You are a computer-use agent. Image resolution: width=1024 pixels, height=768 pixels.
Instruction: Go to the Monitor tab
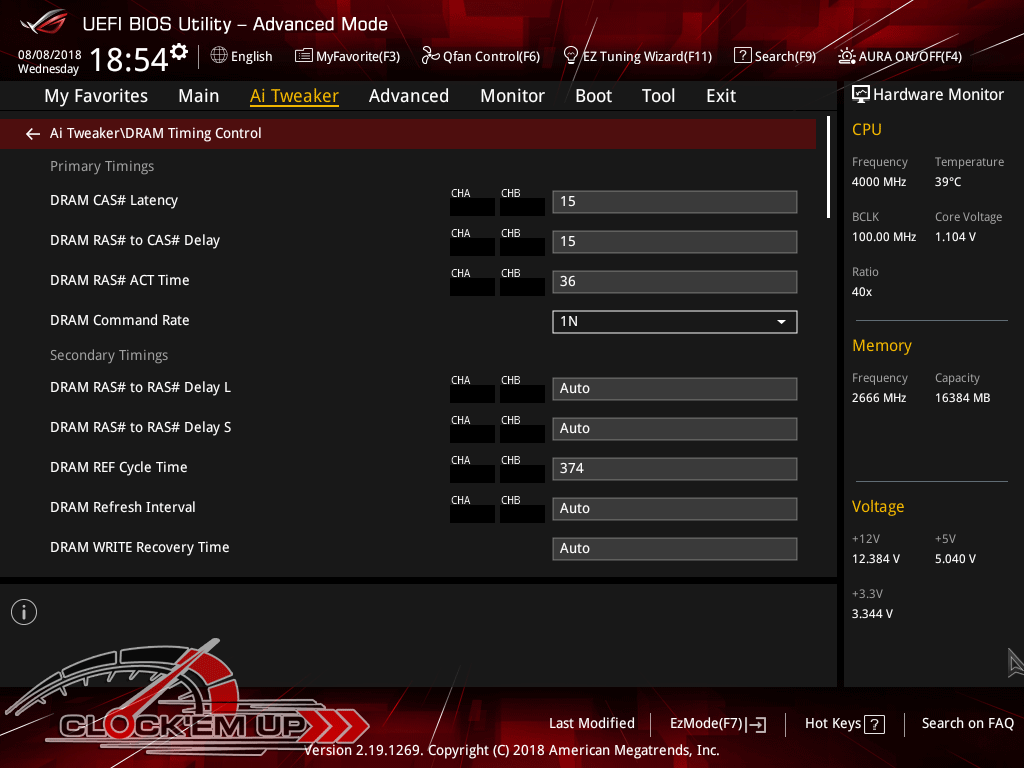click(x=512, y=96)
